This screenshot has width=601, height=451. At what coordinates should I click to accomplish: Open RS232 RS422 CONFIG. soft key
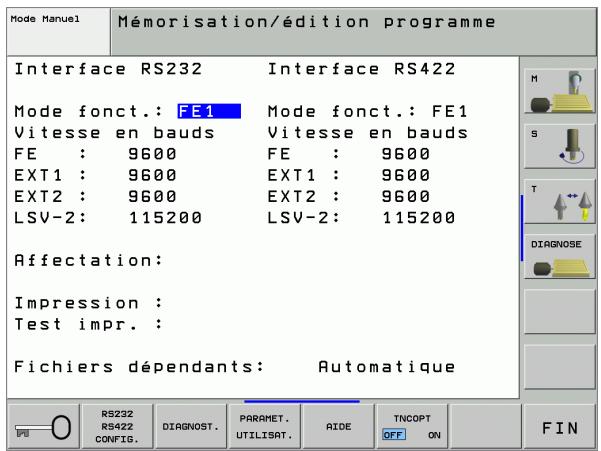click(x=117, y=426)
